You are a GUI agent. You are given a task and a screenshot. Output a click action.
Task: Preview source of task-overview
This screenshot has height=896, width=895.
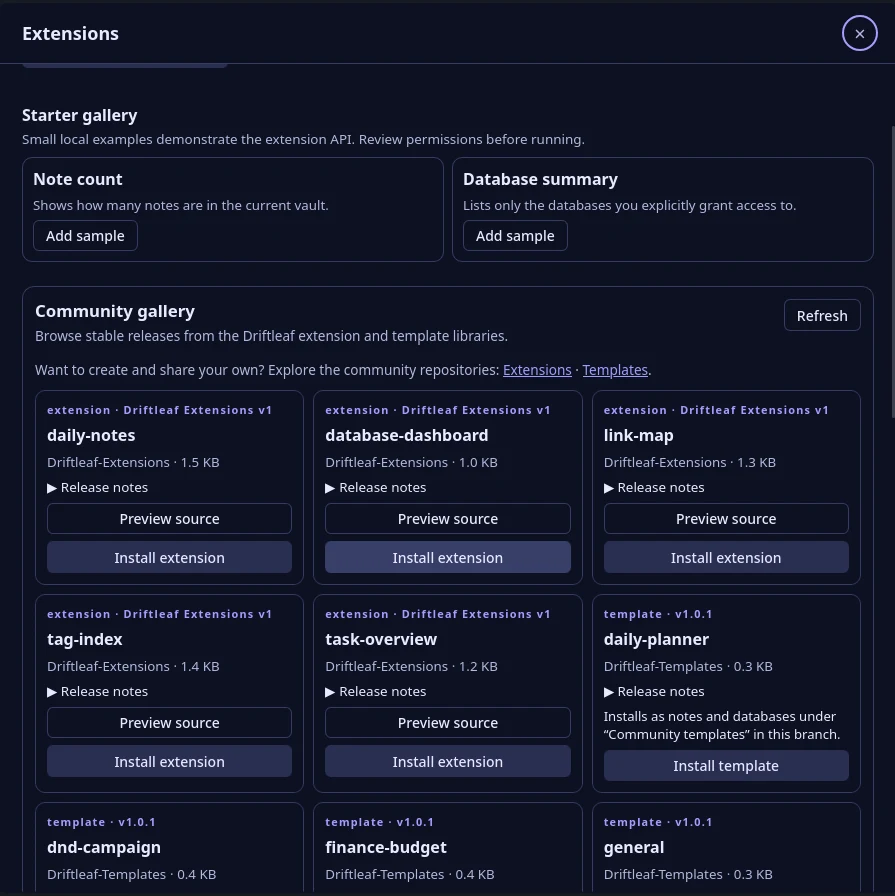click(x=448, y=723)
